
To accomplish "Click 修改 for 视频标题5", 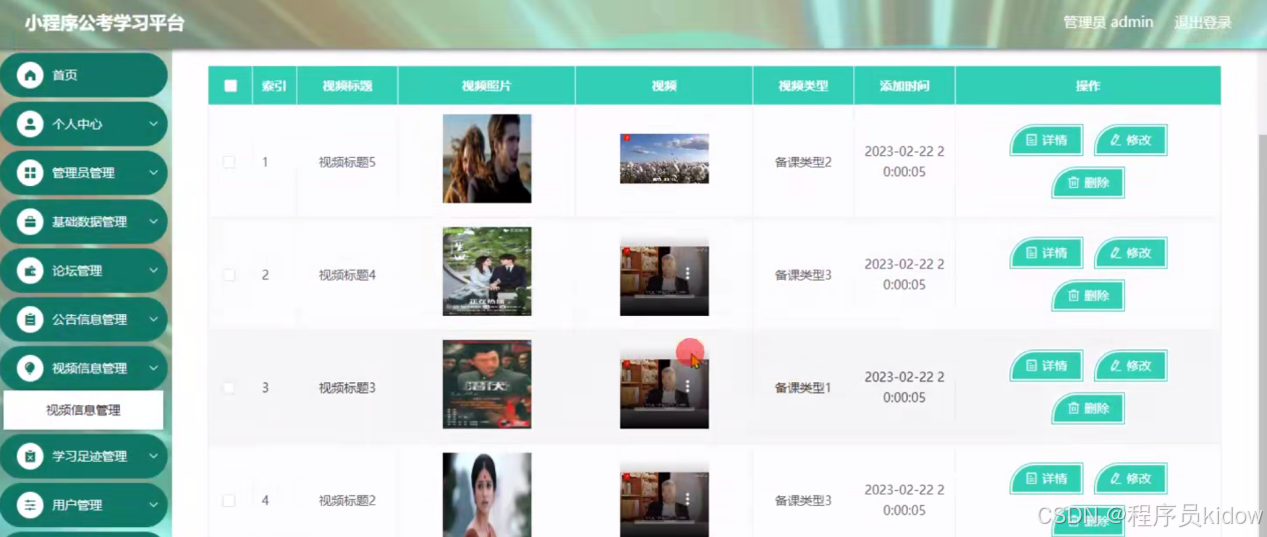I will (1130, 140).
